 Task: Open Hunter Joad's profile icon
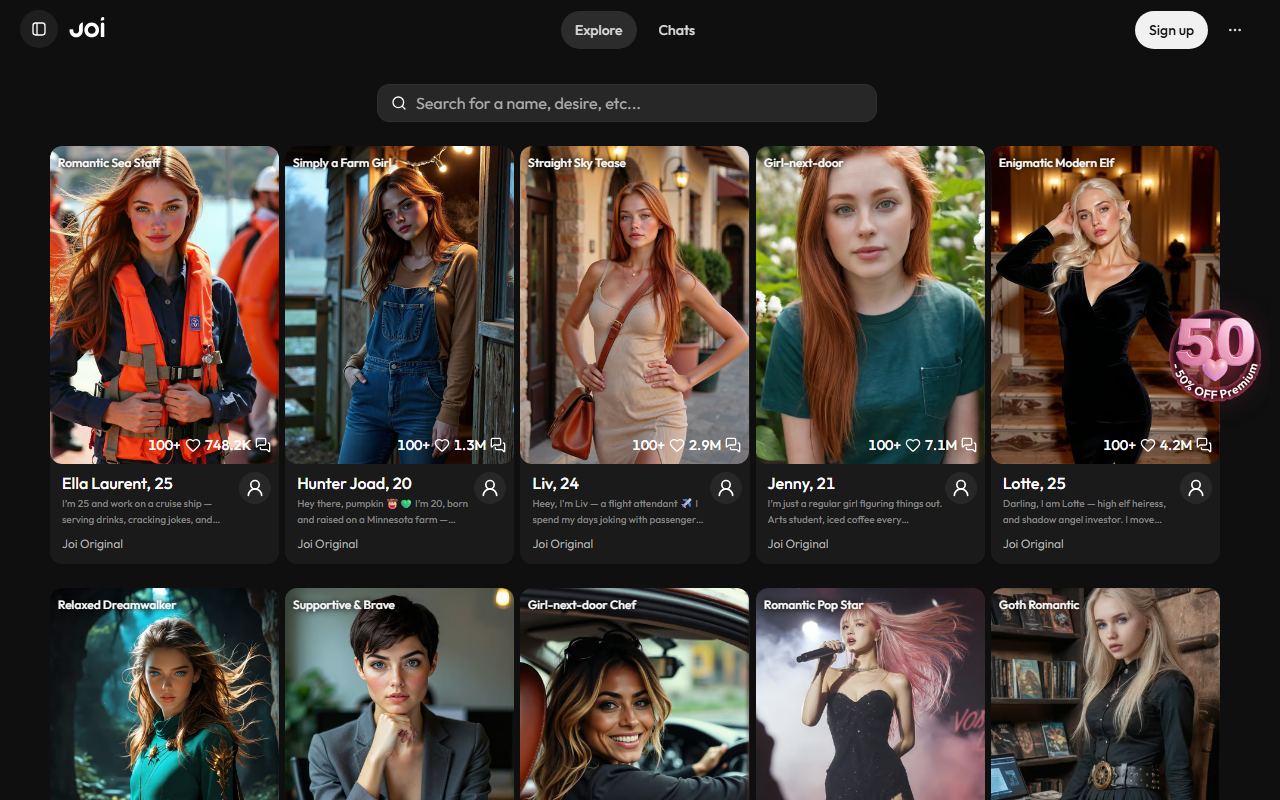click(490, 488)
